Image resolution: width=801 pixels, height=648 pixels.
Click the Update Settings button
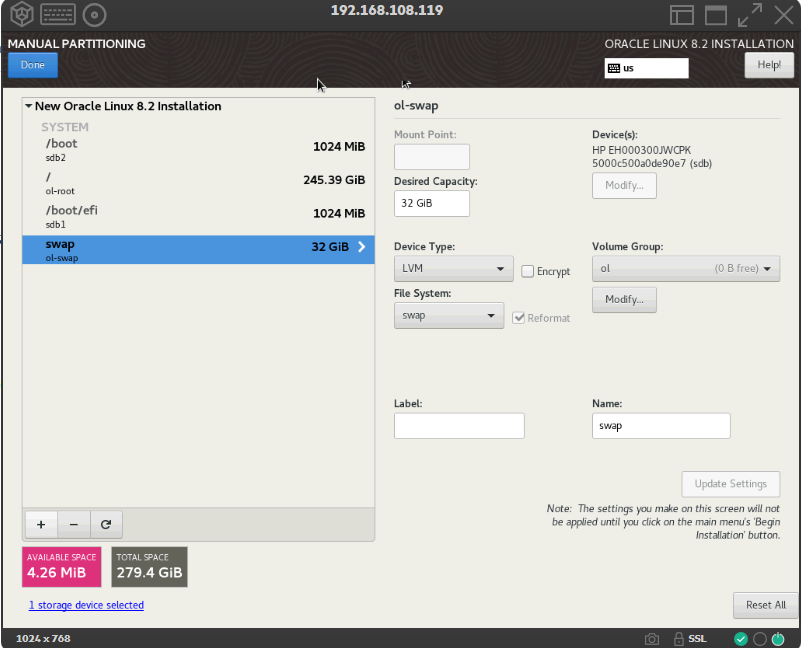tap(731, 484)
